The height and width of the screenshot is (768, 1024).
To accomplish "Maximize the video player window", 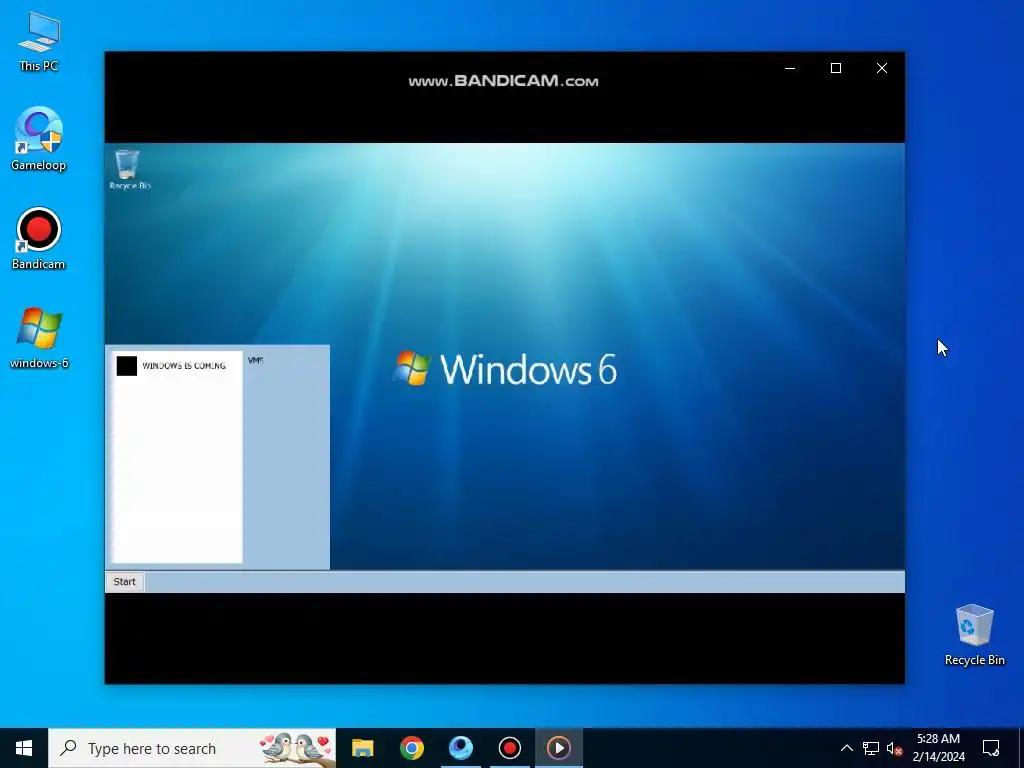I will [x=836, y=68].
